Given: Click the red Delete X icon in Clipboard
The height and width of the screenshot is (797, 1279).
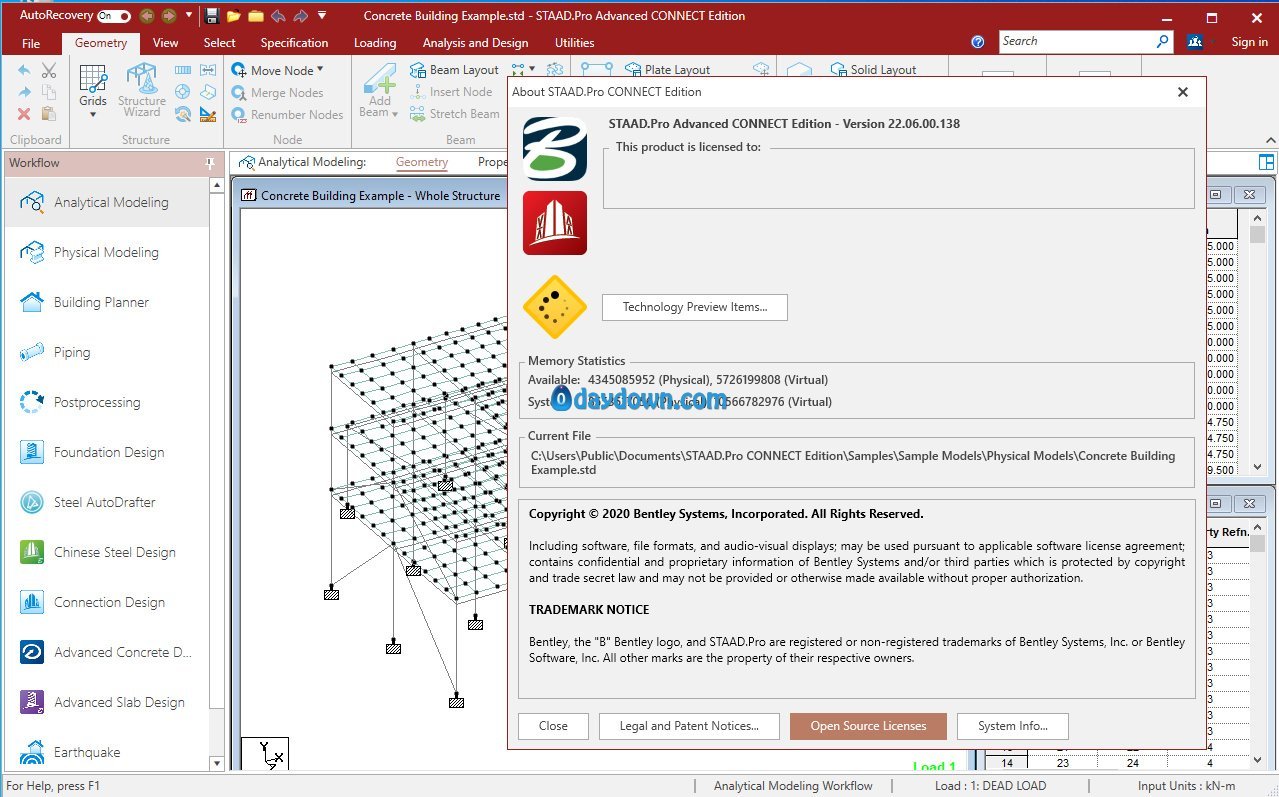Looking at the screenshot, I should (25, 114).
